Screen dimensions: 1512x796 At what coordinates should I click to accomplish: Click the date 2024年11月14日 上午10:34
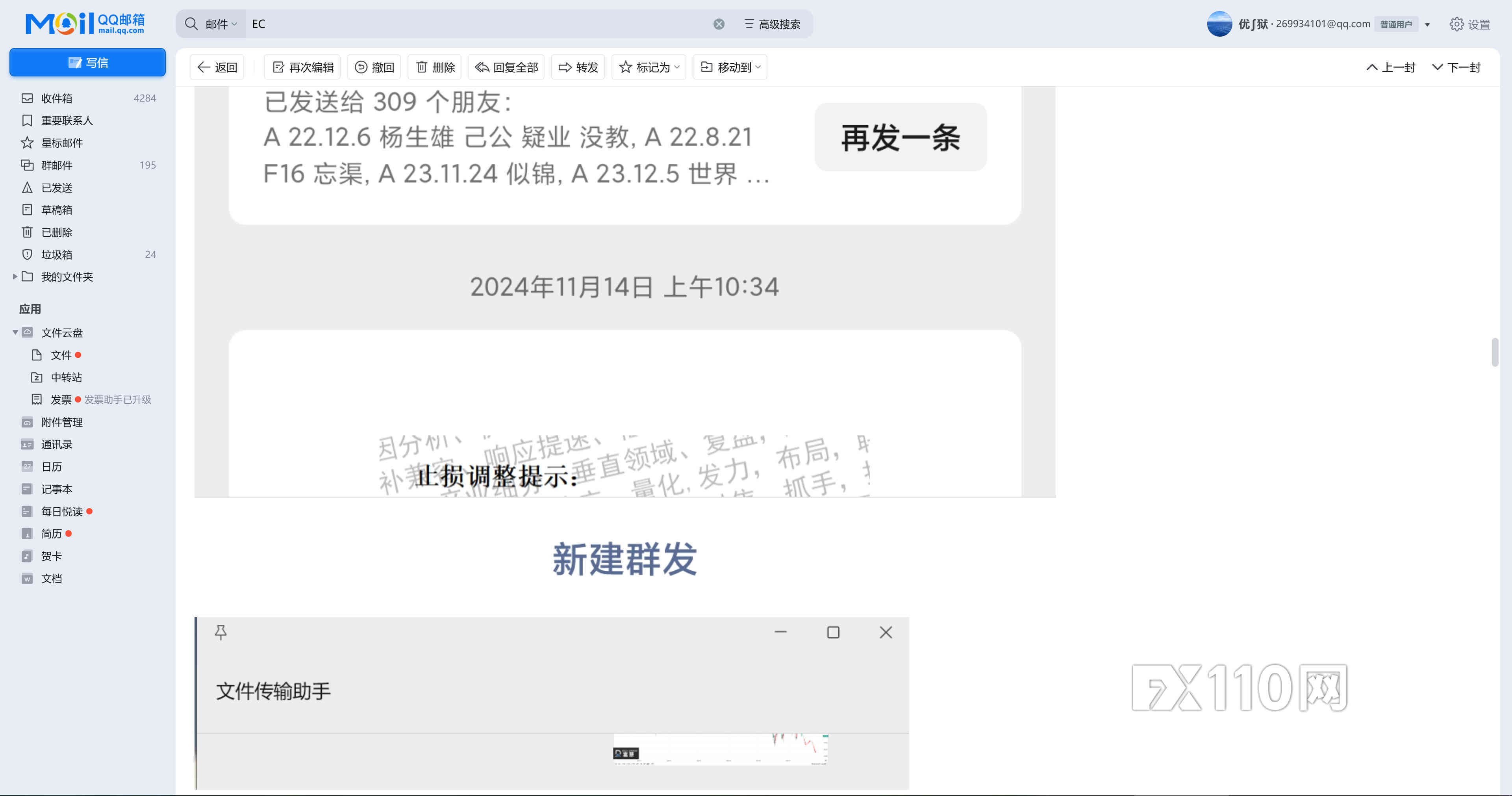click(x=624, y=287)
